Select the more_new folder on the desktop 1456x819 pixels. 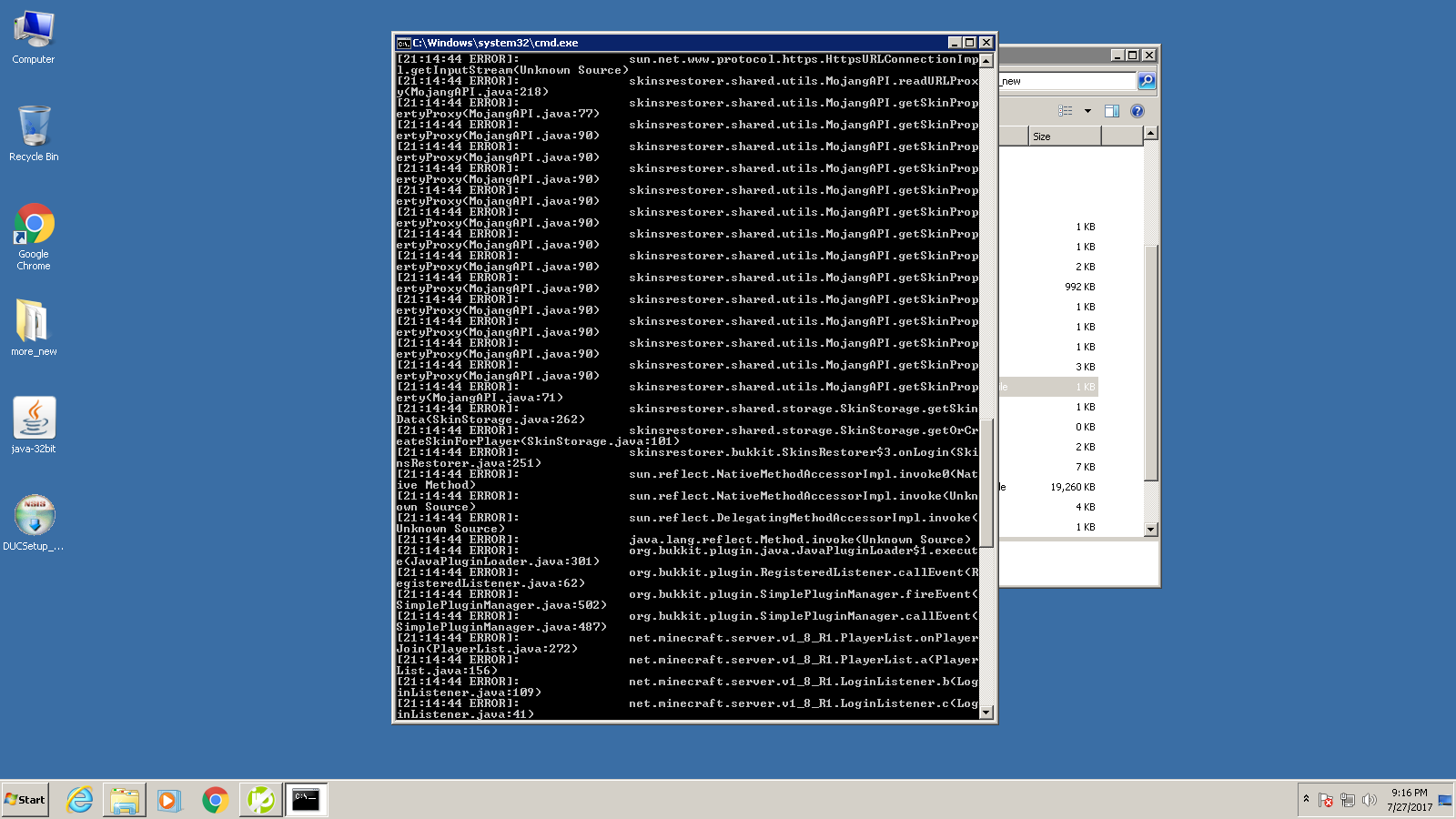[x=34, y=328]
